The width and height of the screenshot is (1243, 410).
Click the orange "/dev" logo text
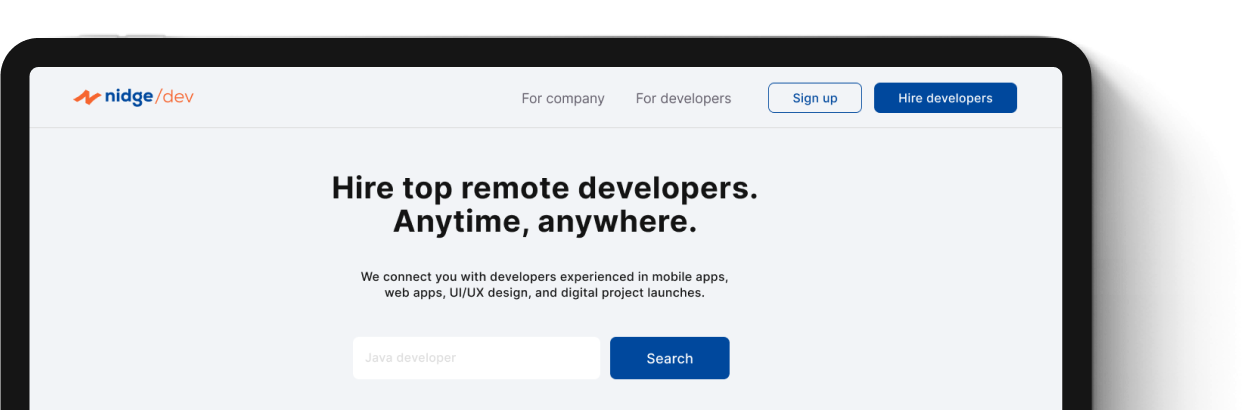click(176, 97)
